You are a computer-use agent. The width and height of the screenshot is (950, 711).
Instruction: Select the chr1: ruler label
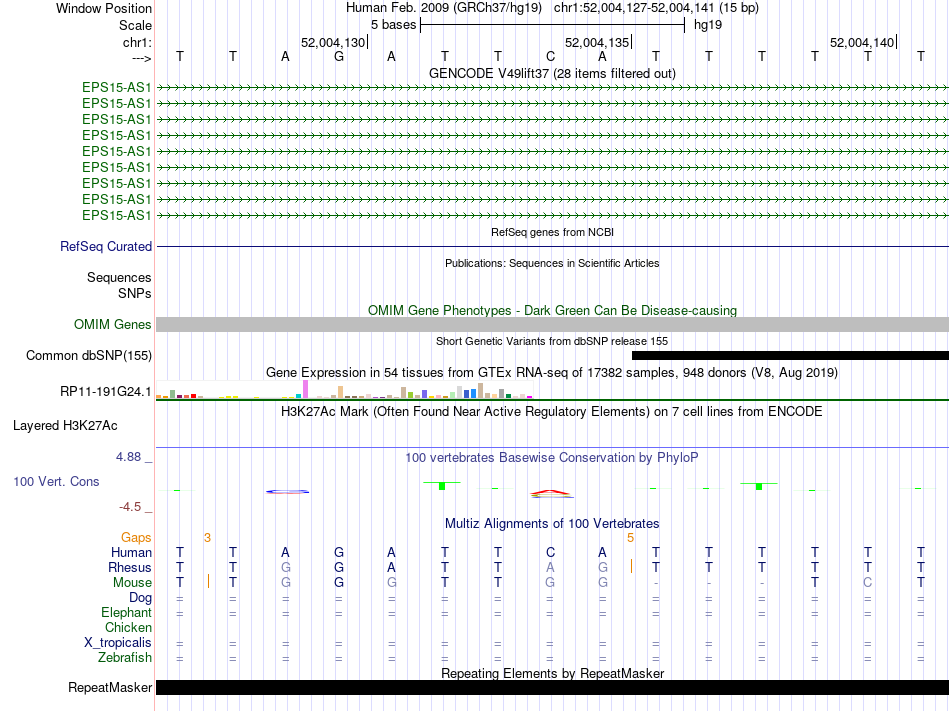click(137, 42)
